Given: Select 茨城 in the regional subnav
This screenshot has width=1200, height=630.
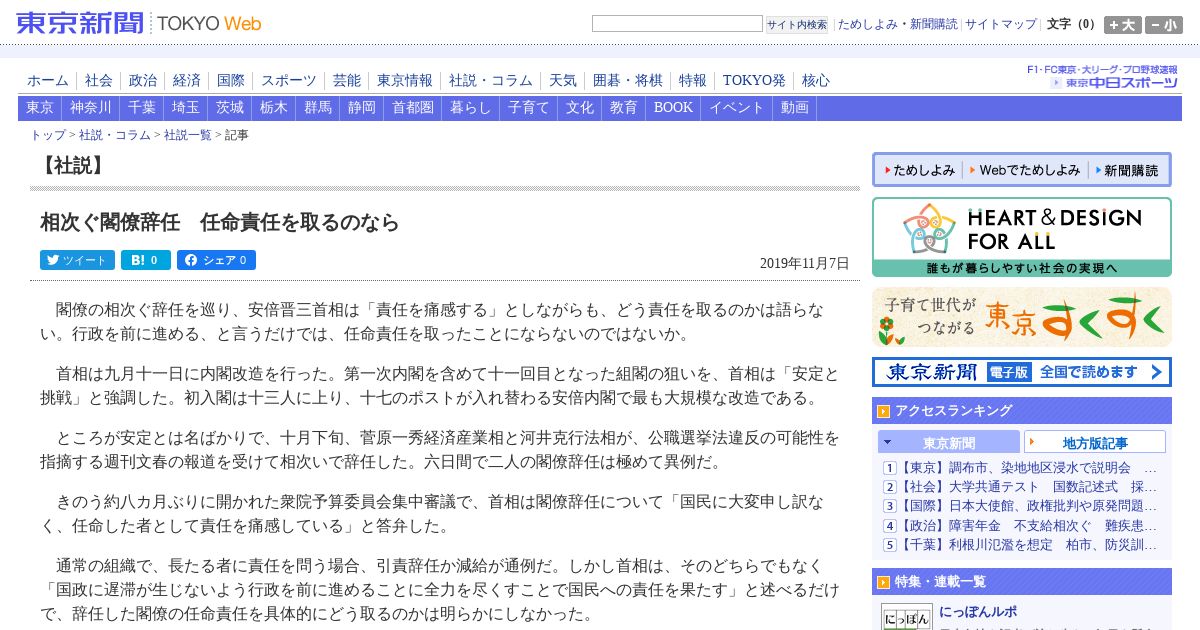Looking at the screenshot, I should tap(230, 108).
